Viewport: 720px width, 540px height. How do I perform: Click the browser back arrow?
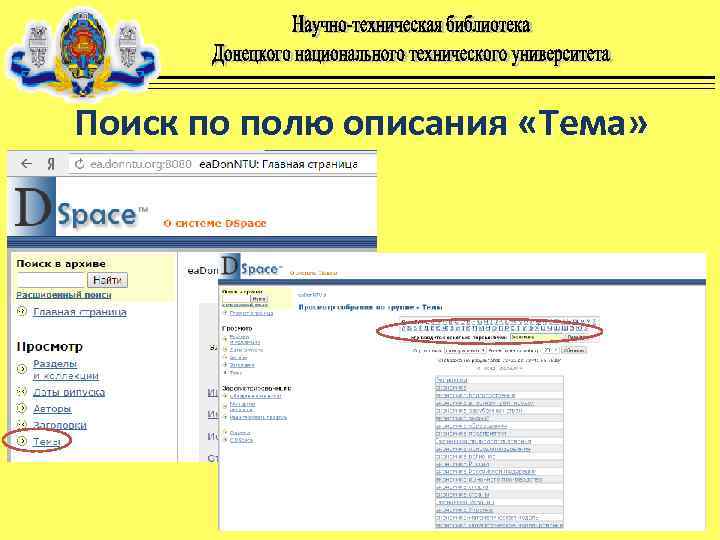click(x=26, y=163)
